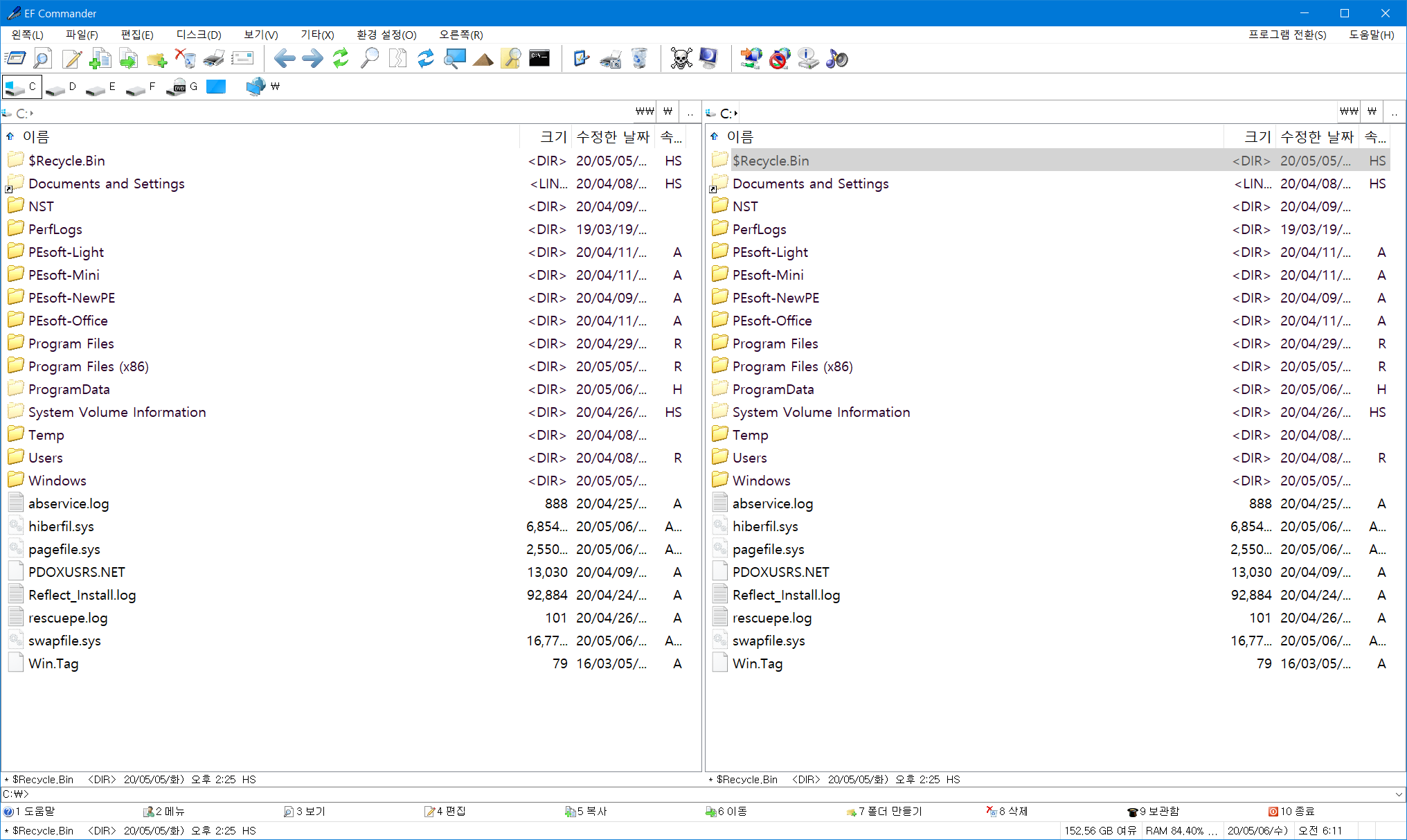Click the 10 종료 function key button
This screenshot has height=840, width=1407.
point(1291,812)
